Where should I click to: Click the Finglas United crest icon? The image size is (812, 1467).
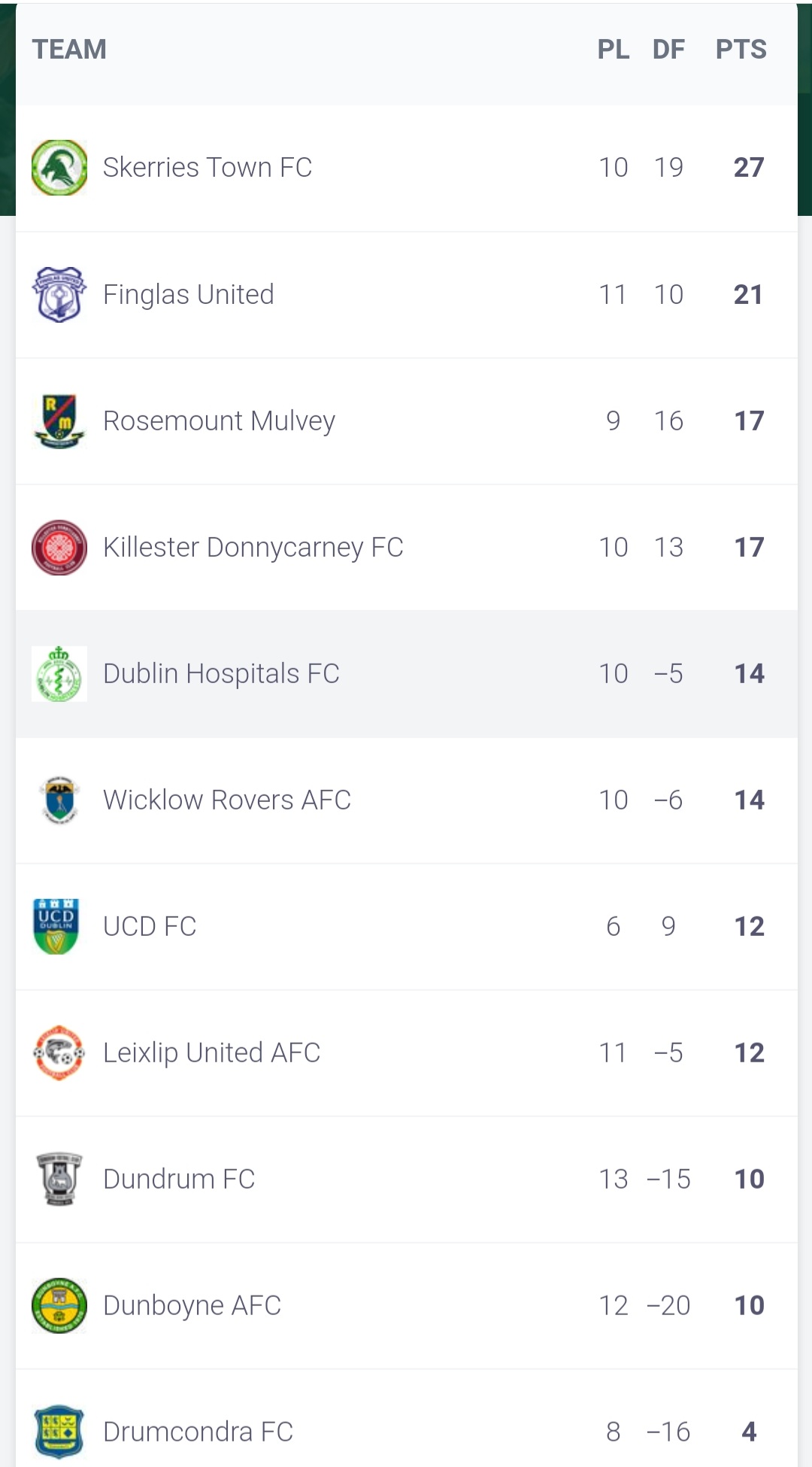click(x=59, y=294)
